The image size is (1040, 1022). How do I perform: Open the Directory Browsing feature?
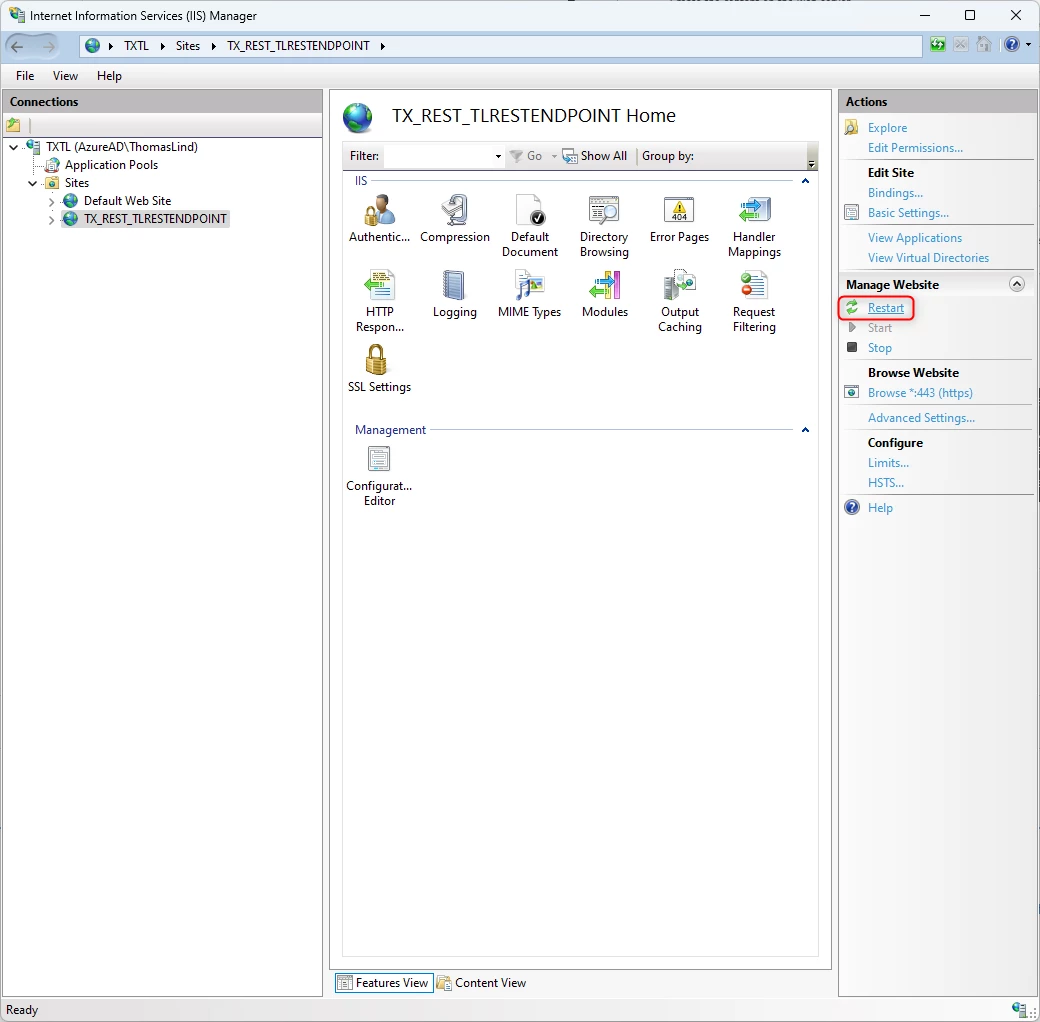(x=604, y=226)
